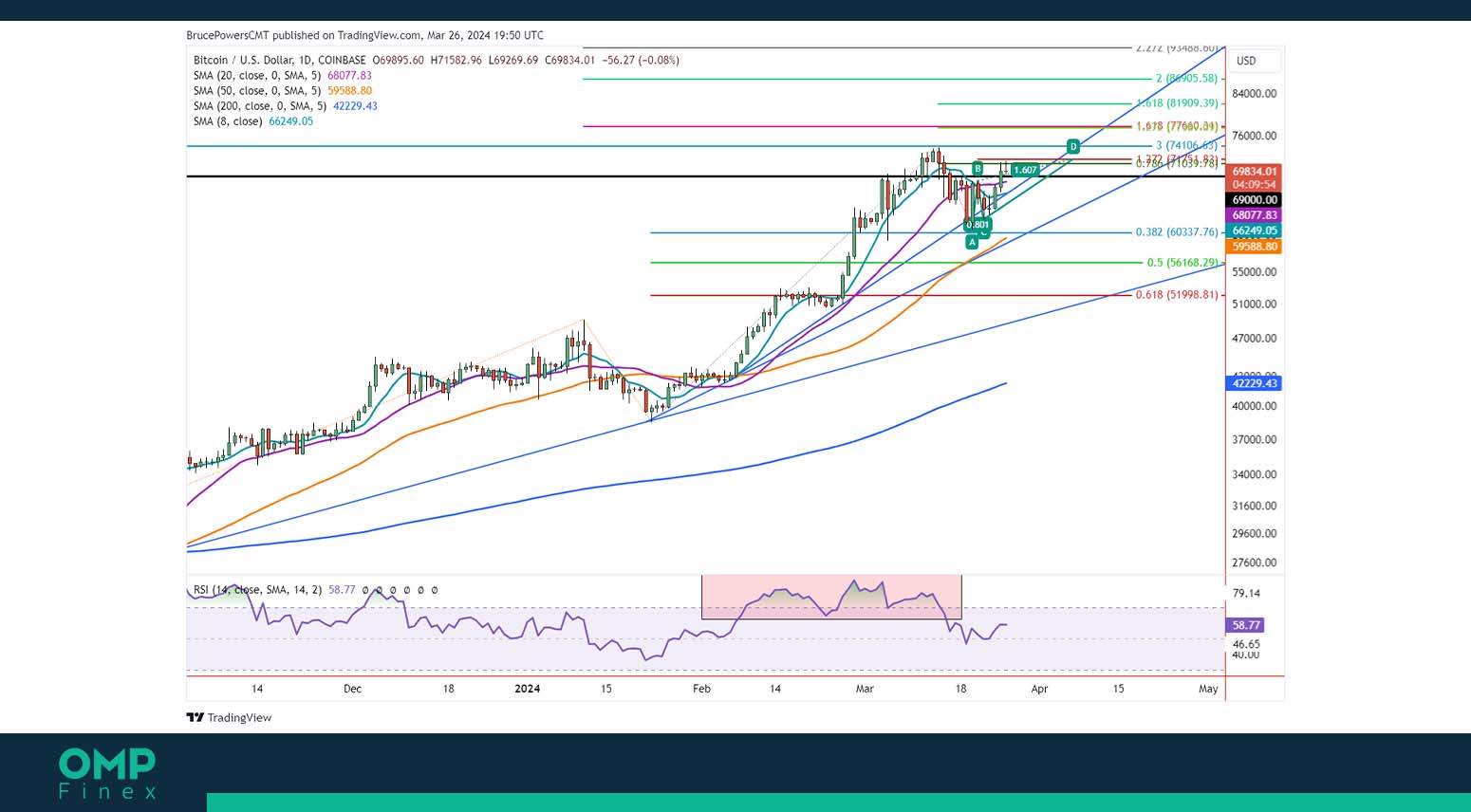Click the orange 59588.80 SMA price label
The image size is (1471, 812).
click(x=1255, y=247)
